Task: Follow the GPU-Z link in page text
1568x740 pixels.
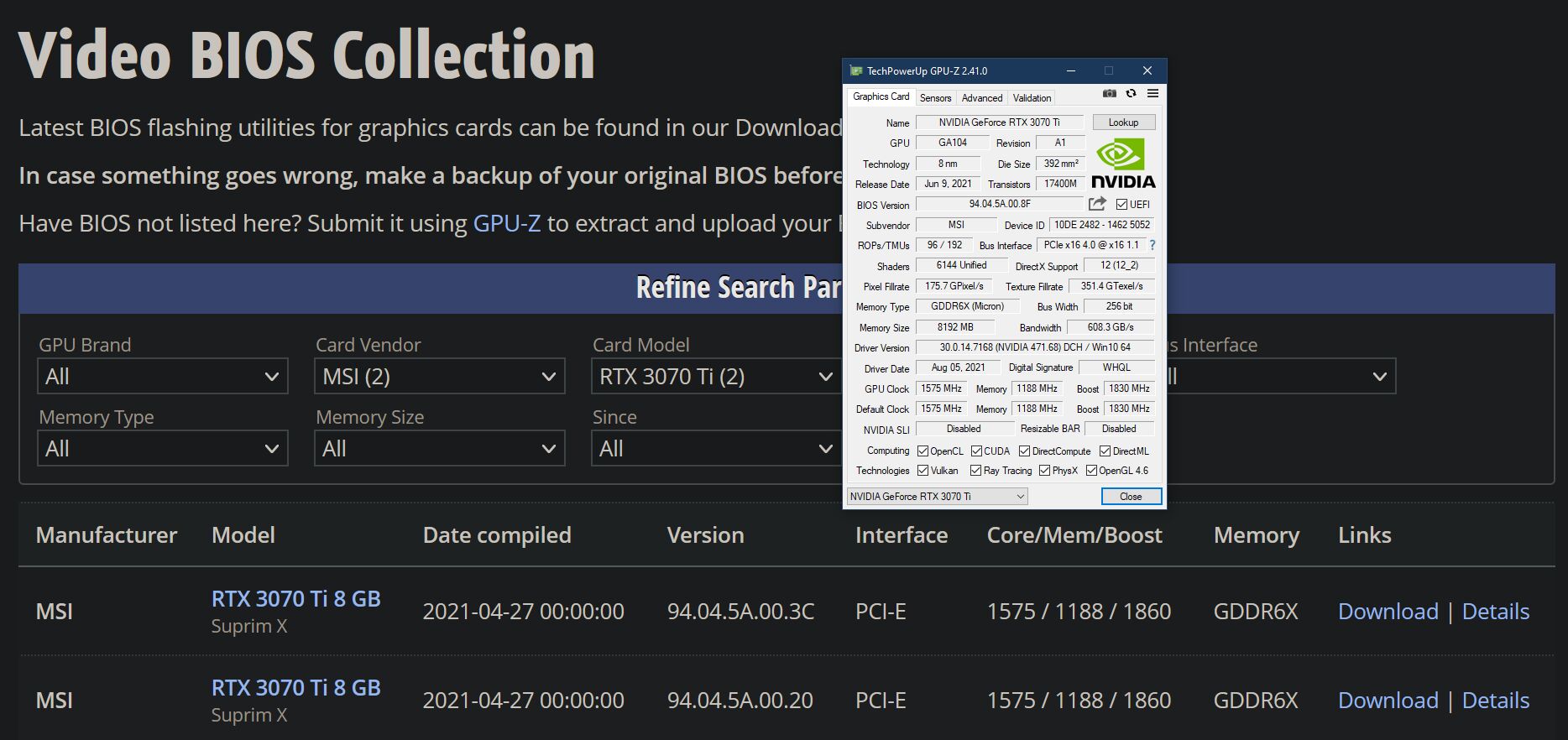Action: (507, 223)
